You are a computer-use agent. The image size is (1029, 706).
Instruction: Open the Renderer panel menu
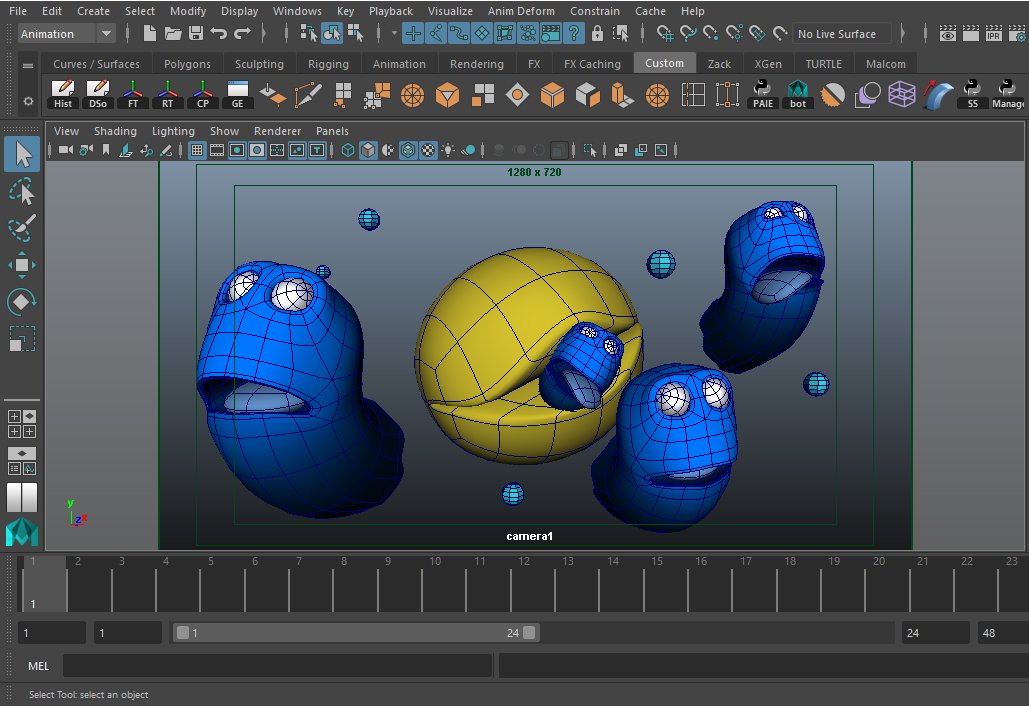[277, 131]
